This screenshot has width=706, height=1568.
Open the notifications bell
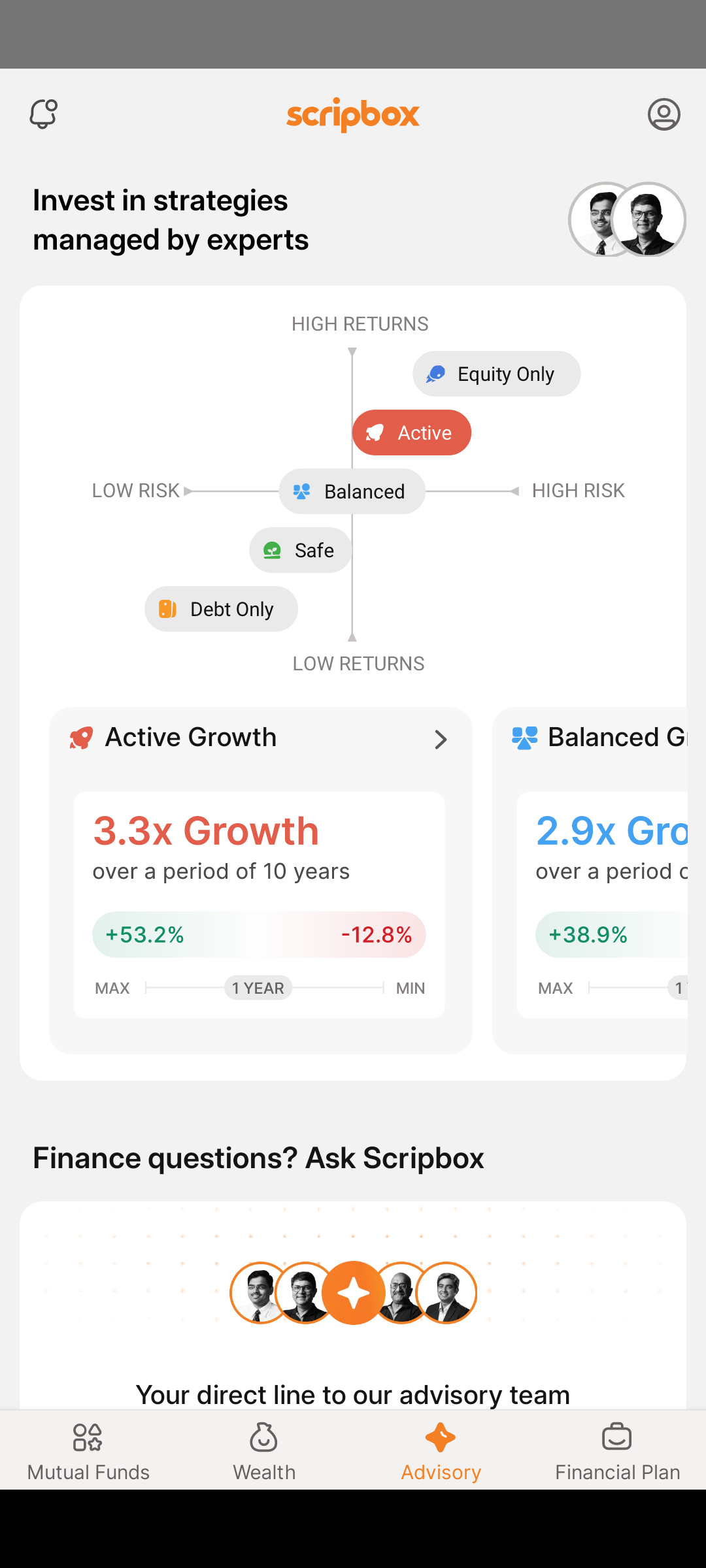(x=44, y=114)
